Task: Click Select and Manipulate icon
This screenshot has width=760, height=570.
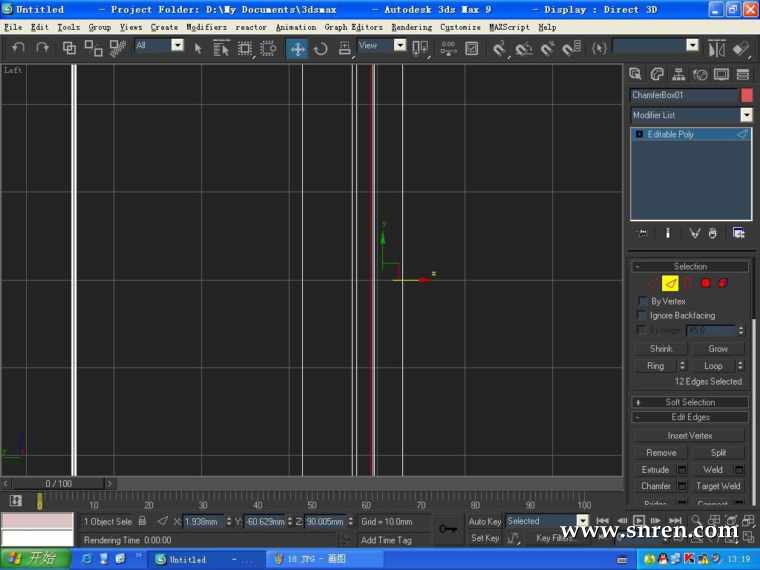Action: pos(448,48)
